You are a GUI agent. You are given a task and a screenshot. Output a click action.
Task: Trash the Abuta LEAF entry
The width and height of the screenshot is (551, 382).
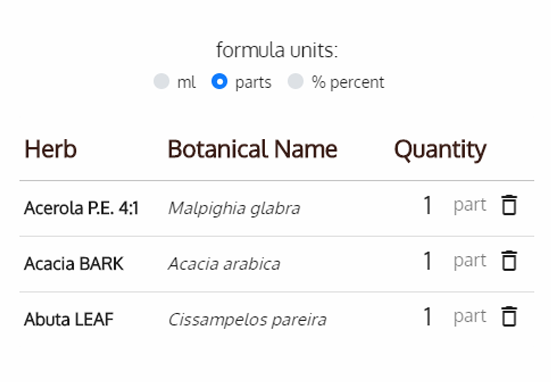point(509,316)
